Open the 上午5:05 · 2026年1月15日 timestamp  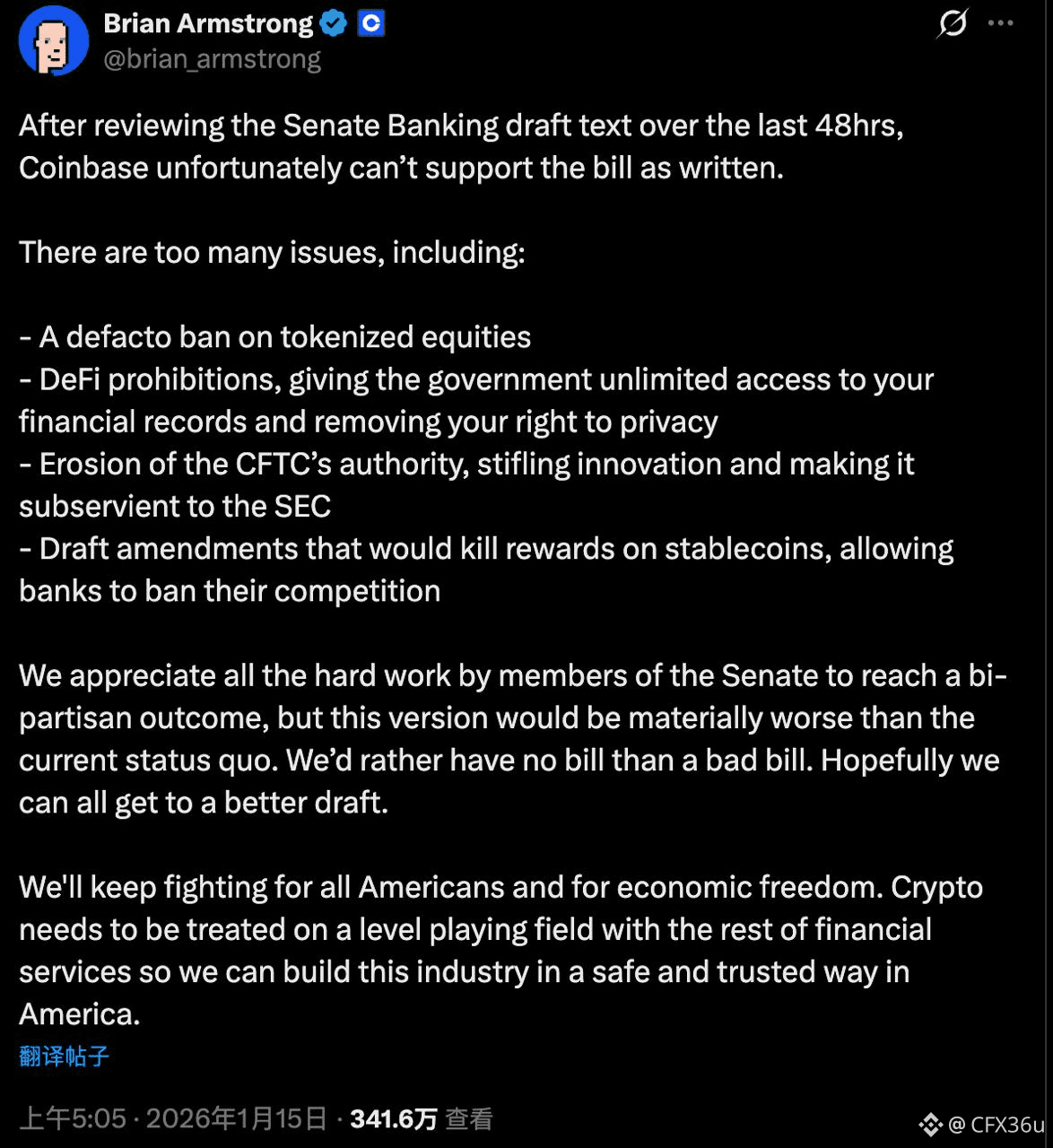(173, 1118)
